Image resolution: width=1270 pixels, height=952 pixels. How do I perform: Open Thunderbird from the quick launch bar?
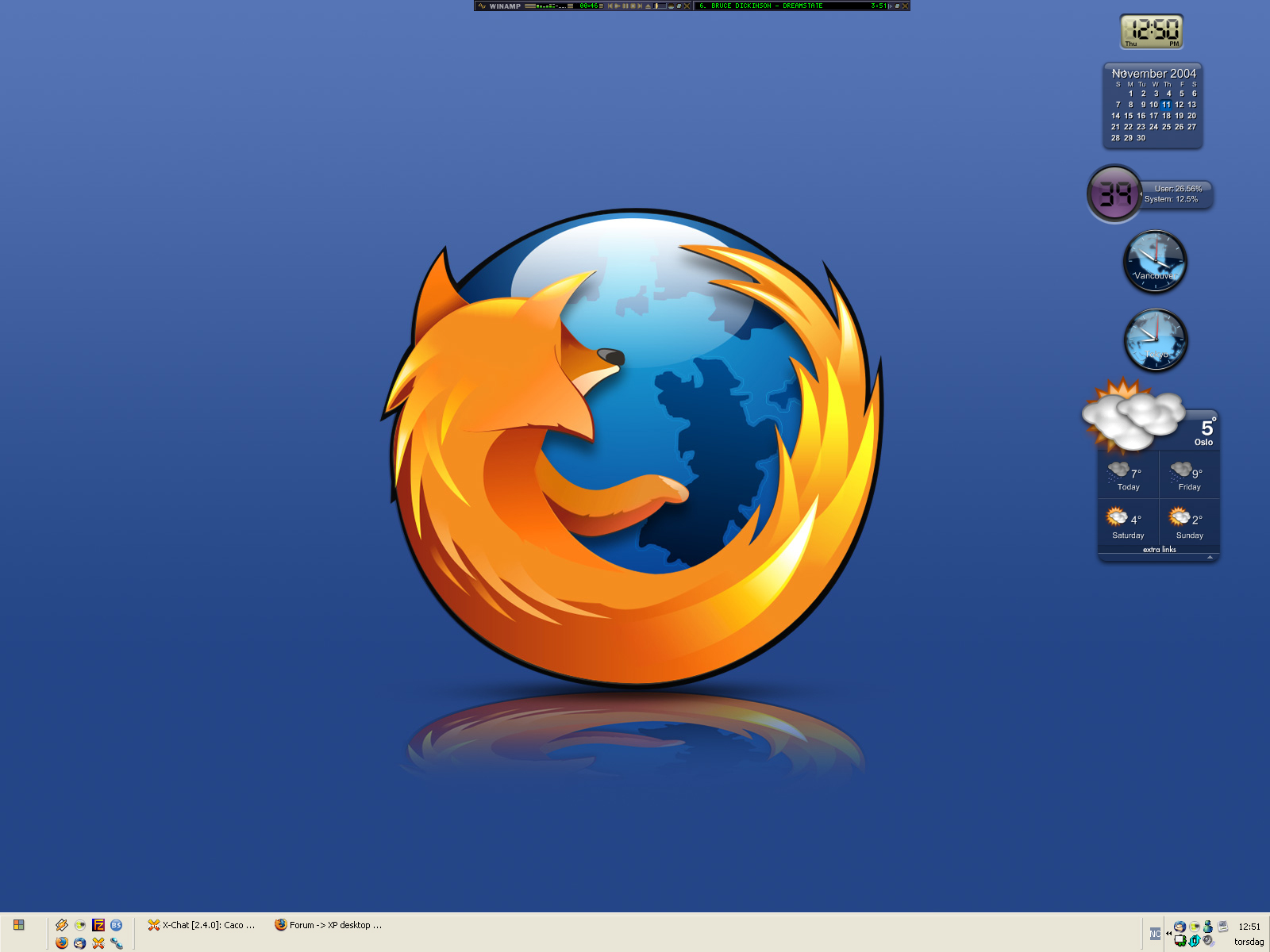pos(80,942)
